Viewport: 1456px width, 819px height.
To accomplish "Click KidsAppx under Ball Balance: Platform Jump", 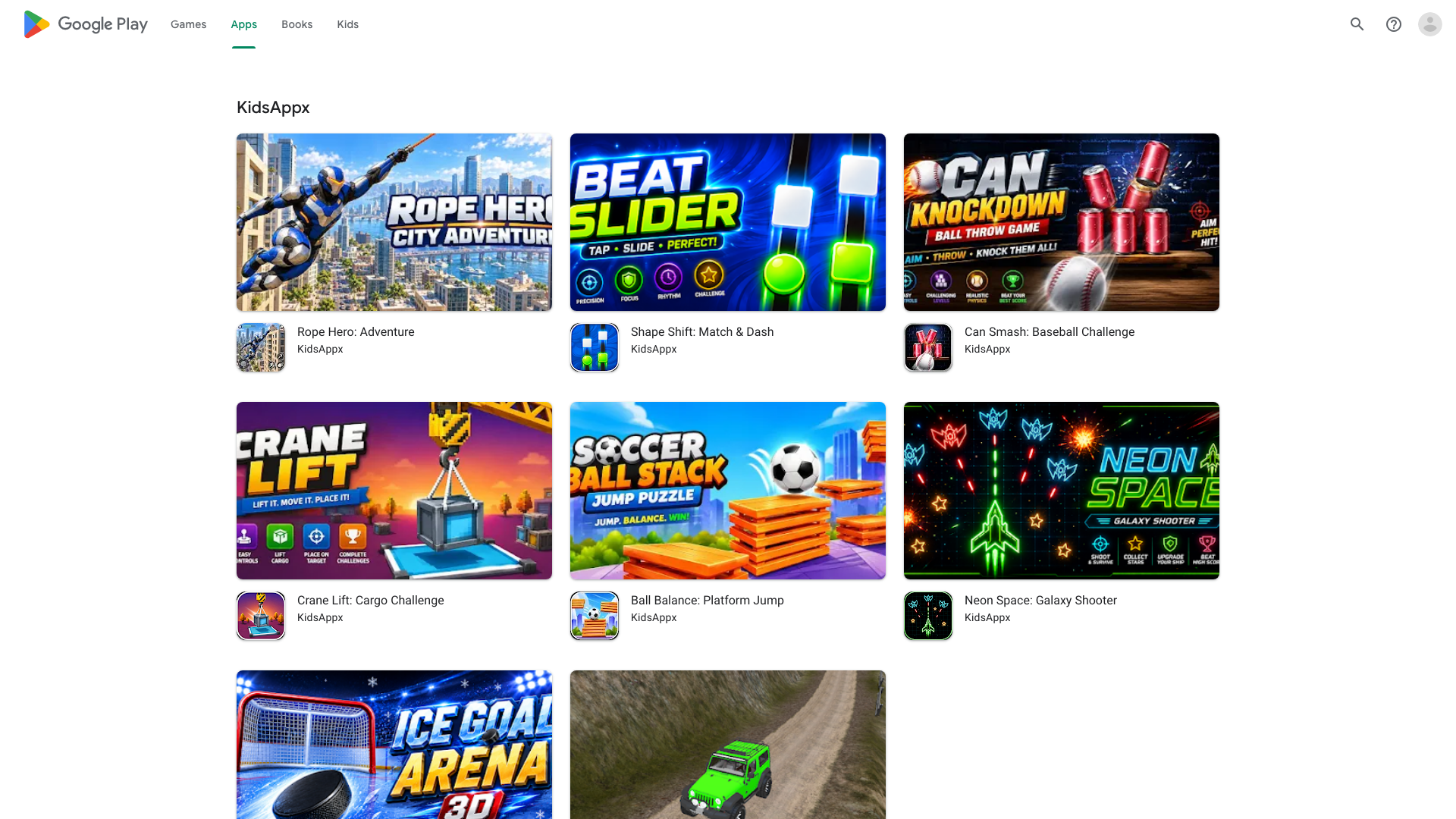I will 654,618.
